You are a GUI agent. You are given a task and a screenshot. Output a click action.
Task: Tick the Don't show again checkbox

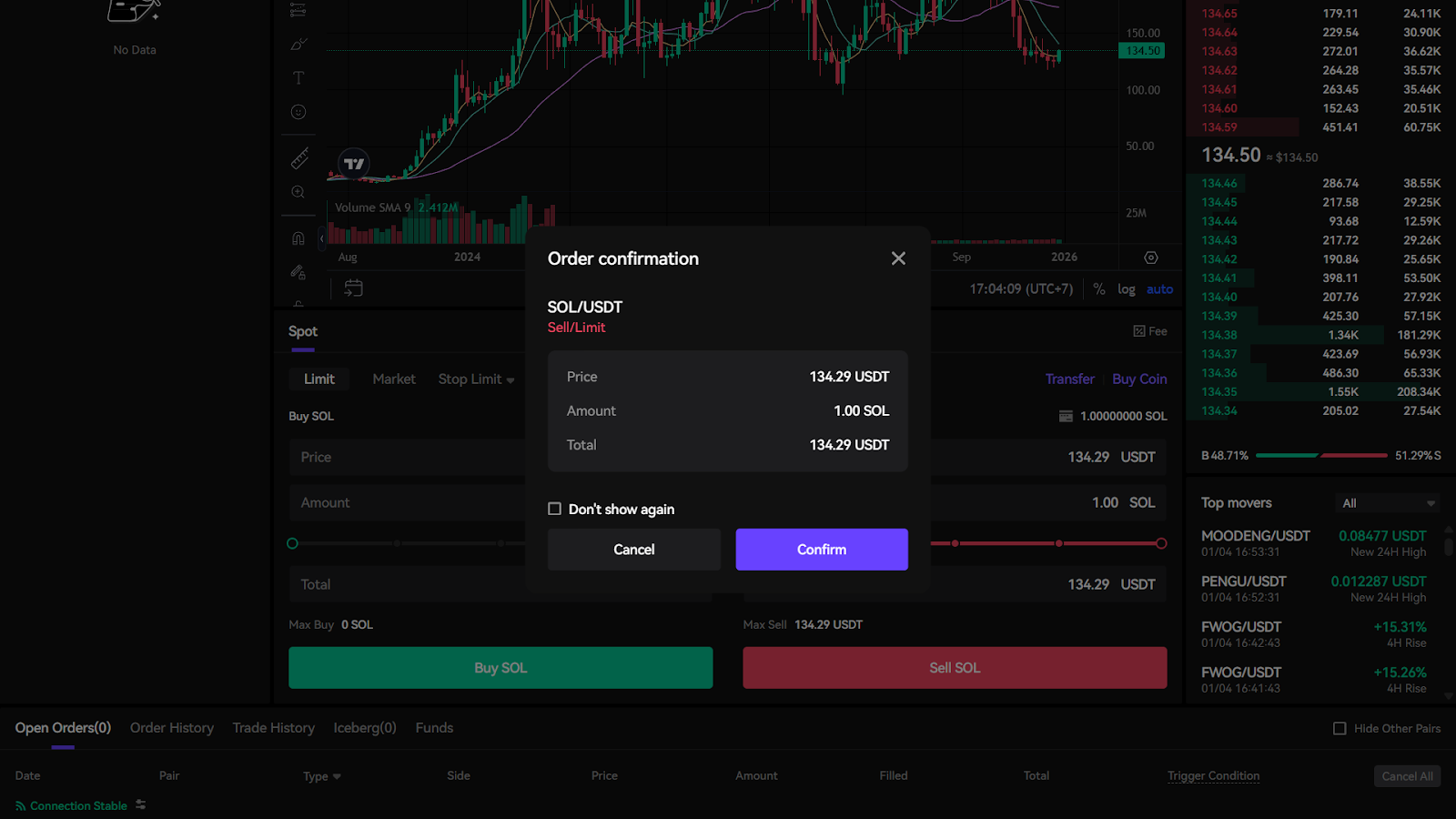click(x=554, y=509)
